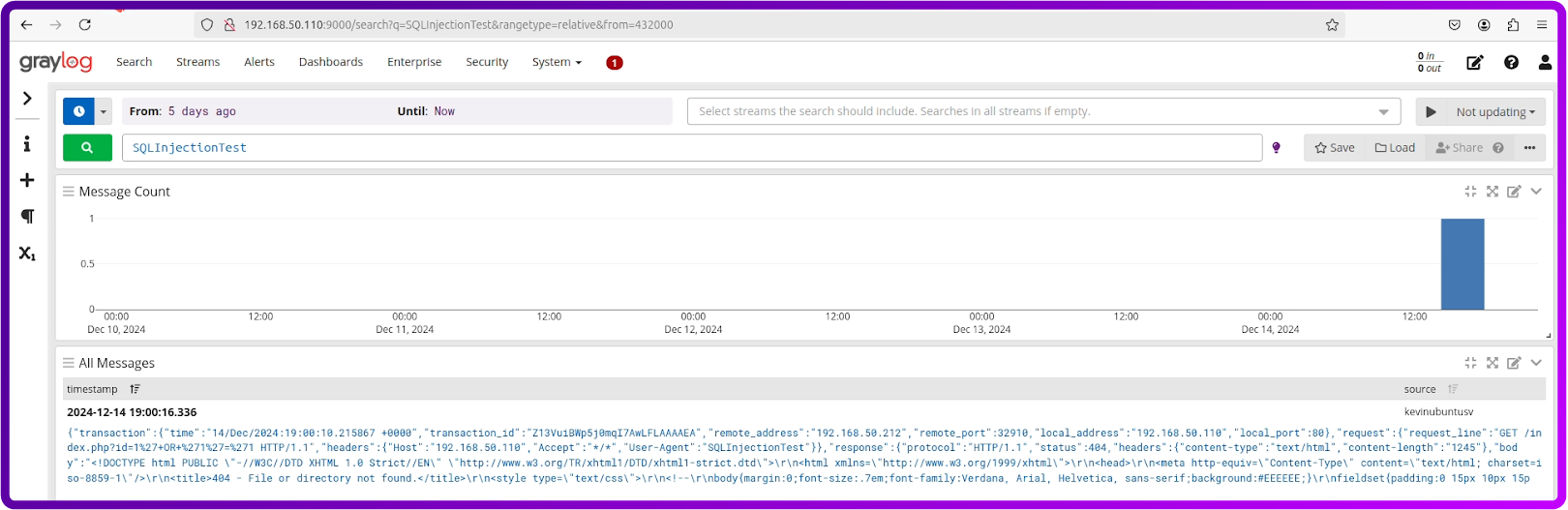Open the red notification badge
1568x510 pixels.
(x=615, y=63)
